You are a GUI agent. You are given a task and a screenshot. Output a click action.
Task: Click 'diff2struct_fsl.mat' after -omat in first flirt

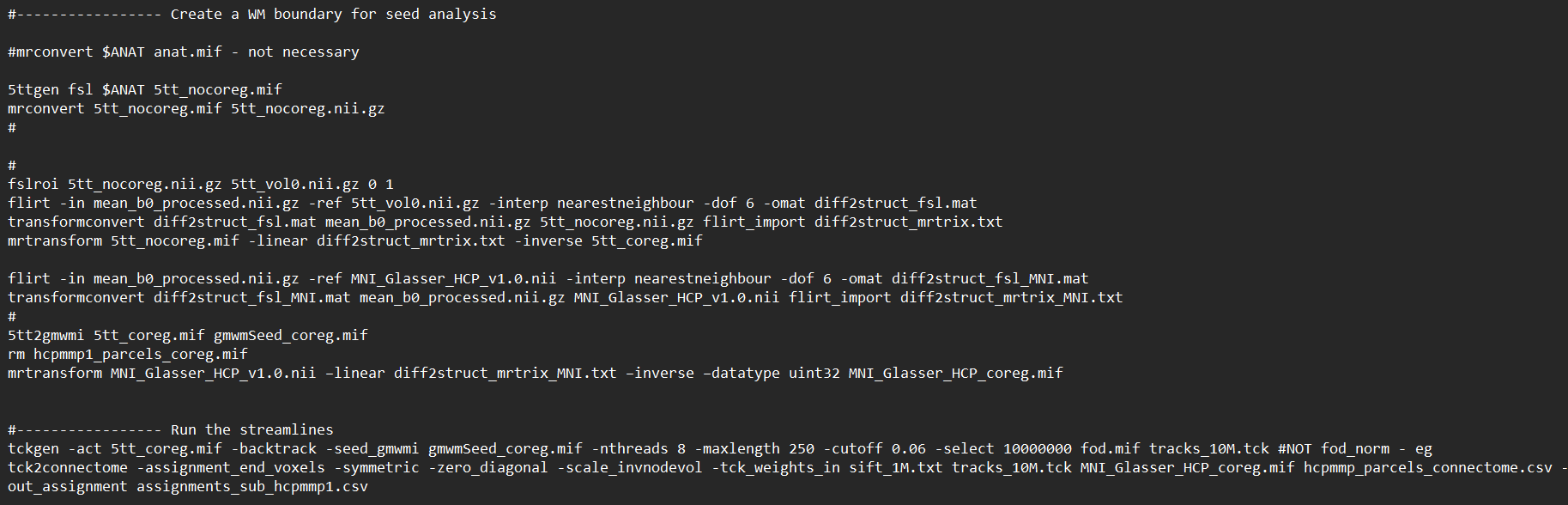(x=896, y=203)
